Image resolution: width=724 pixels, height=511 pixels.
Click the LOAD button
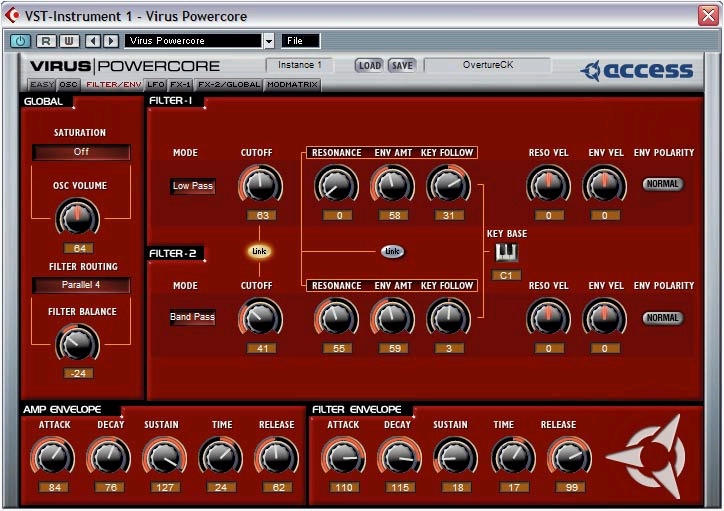(x=369, y=66)
